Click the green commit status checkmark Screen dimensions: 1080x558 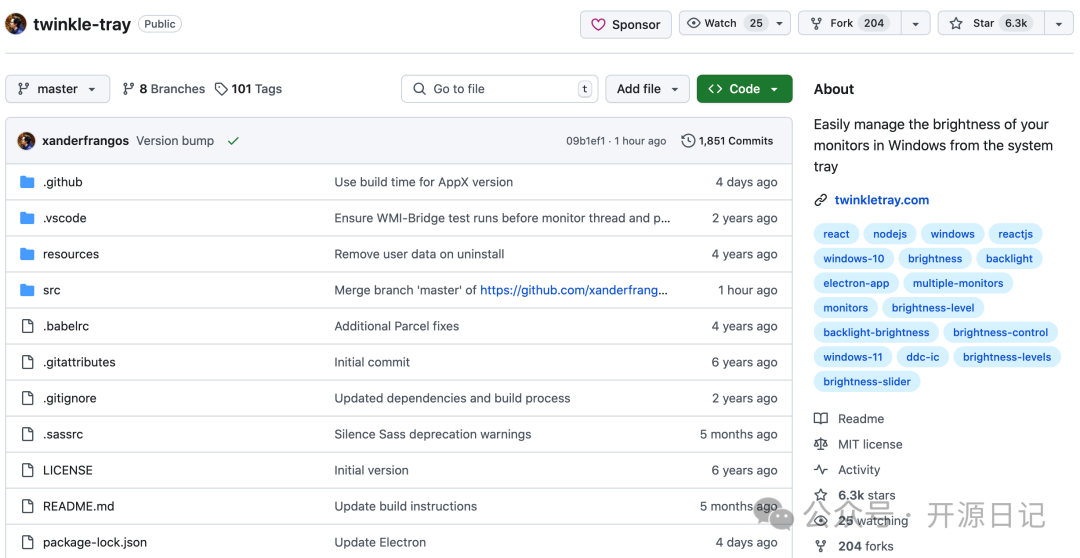pyautogui.click(x=233, y=141)
